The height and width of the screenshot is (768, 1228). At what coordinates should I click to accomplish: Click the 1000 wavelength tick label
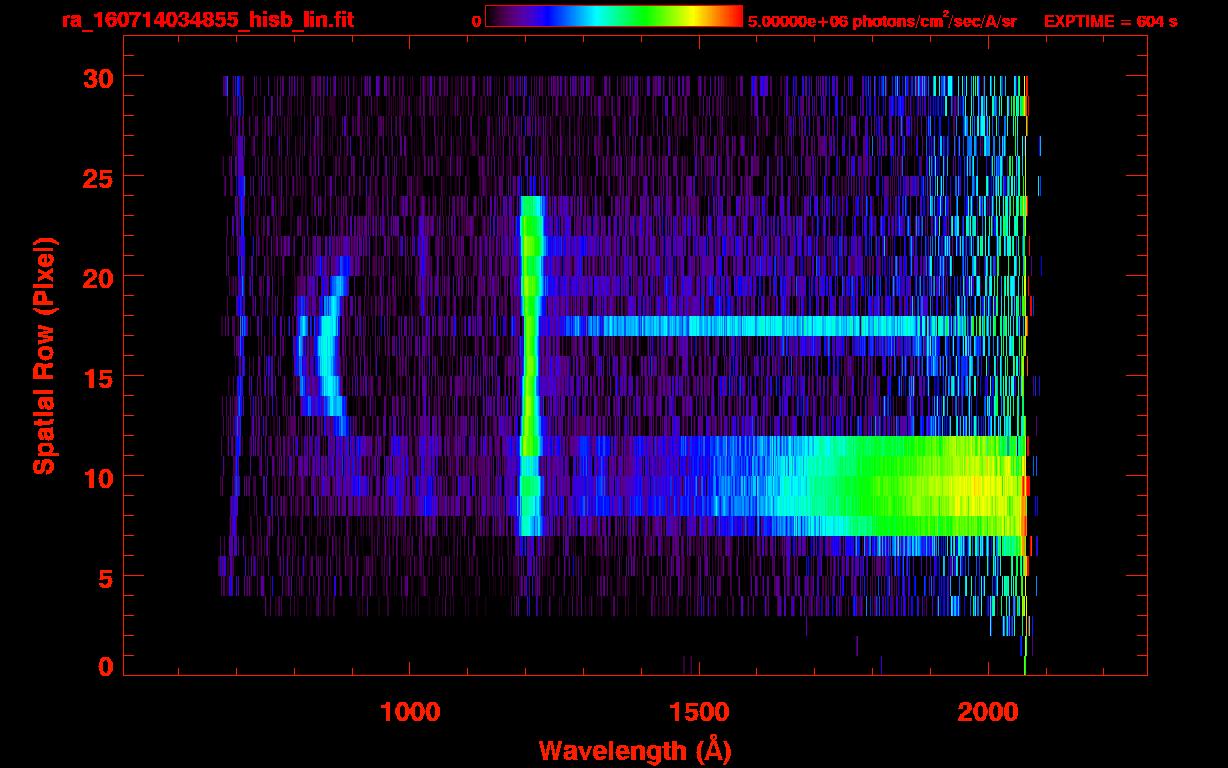(410, 711)
